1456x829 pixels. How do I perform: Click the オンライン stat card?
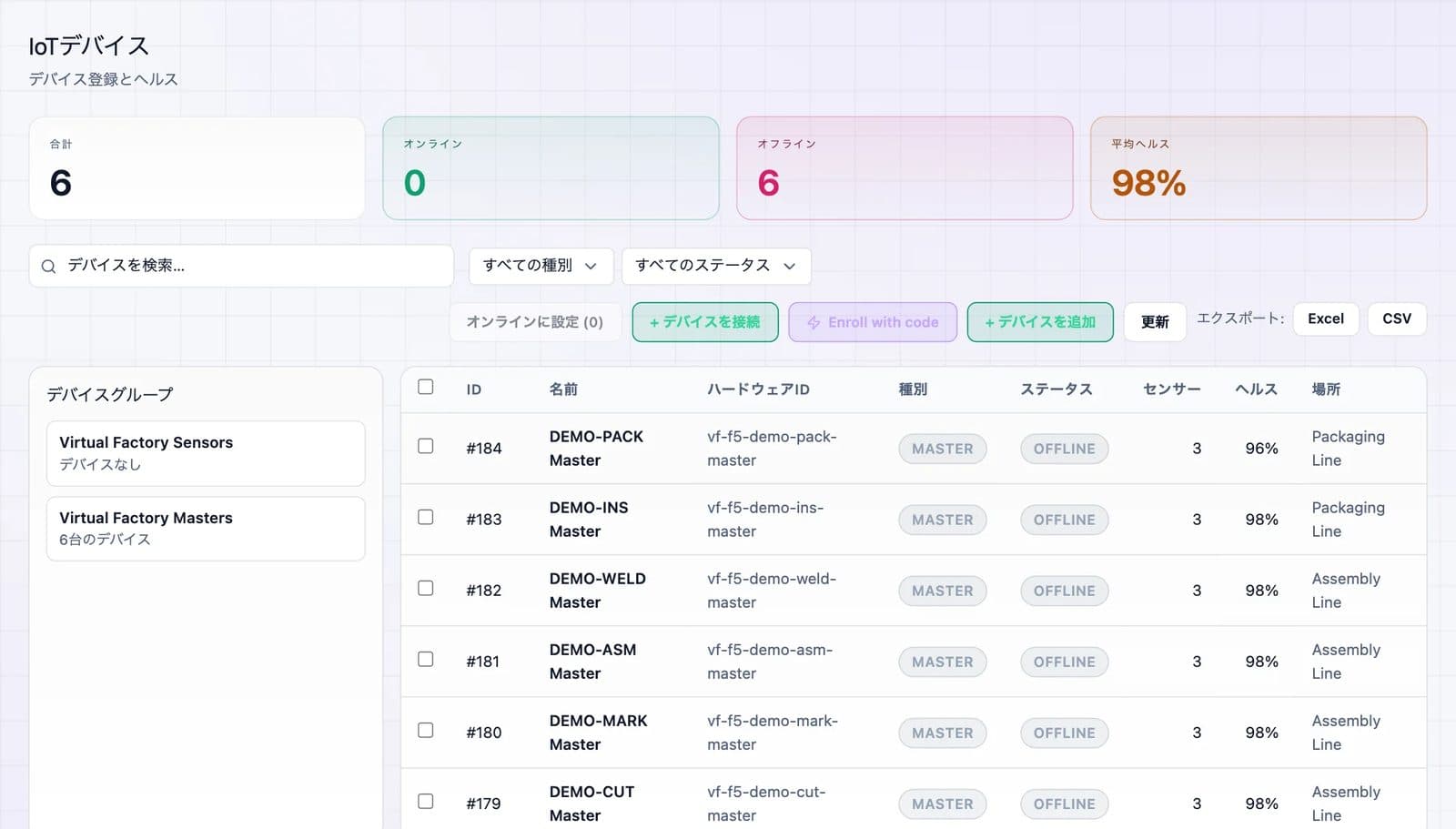point(551,168)
